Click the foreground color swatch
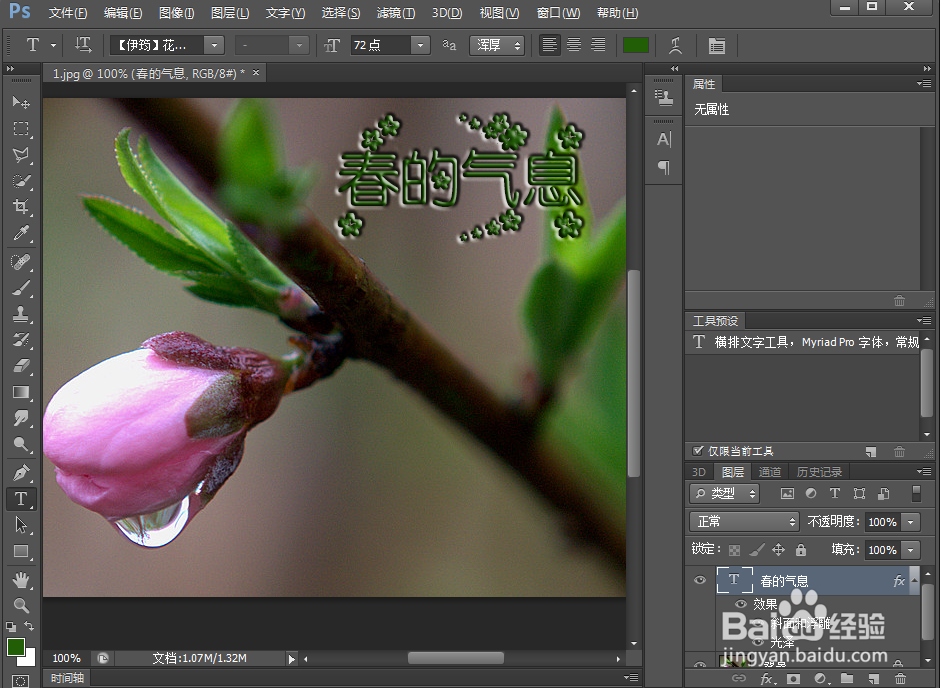 [16, 647]
